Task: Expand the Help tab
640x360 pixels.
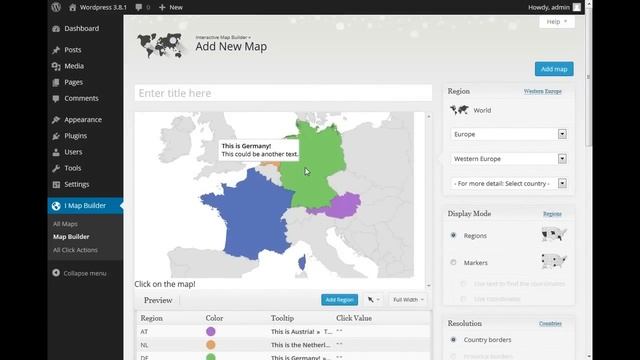Action: [x=557, y=22]
